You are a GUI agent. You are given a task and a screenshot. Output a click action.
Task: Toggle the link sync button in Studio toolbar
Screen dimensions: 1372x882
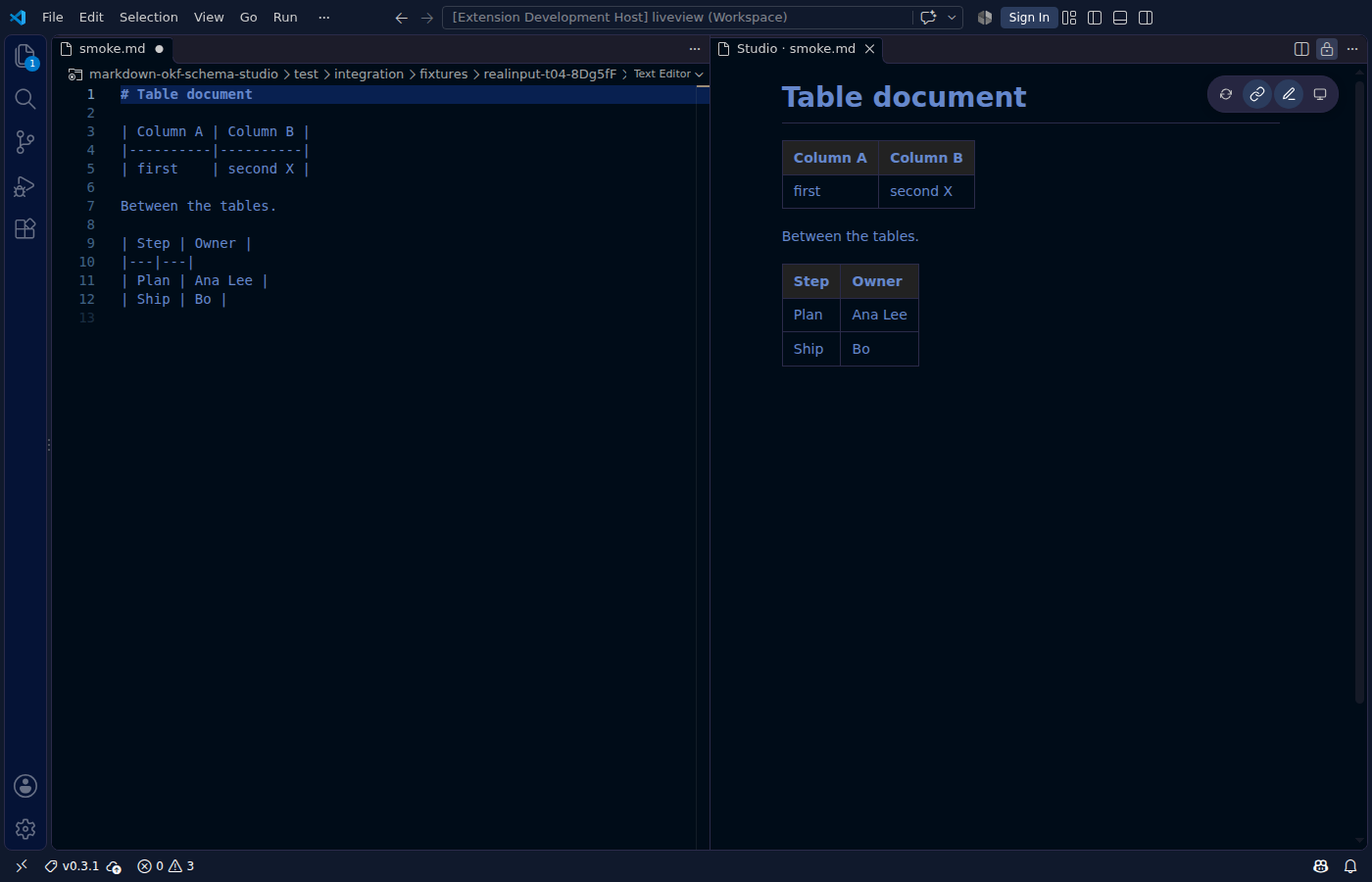coord(1257,94)
